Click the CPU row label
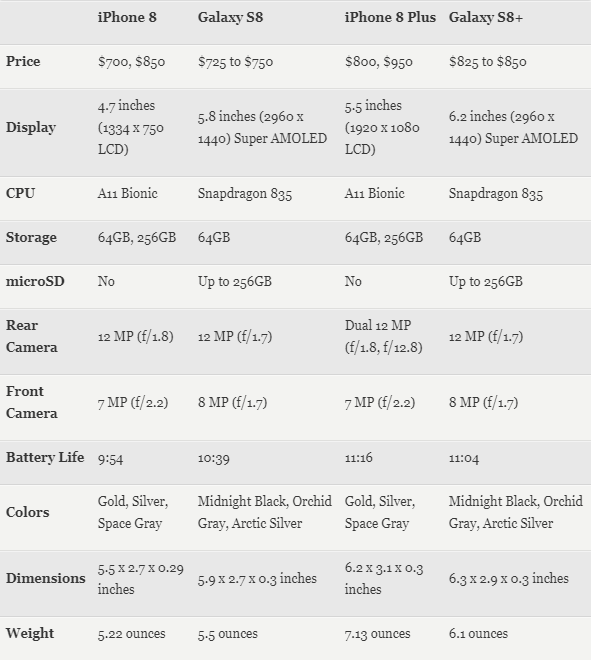 (20, 193)
